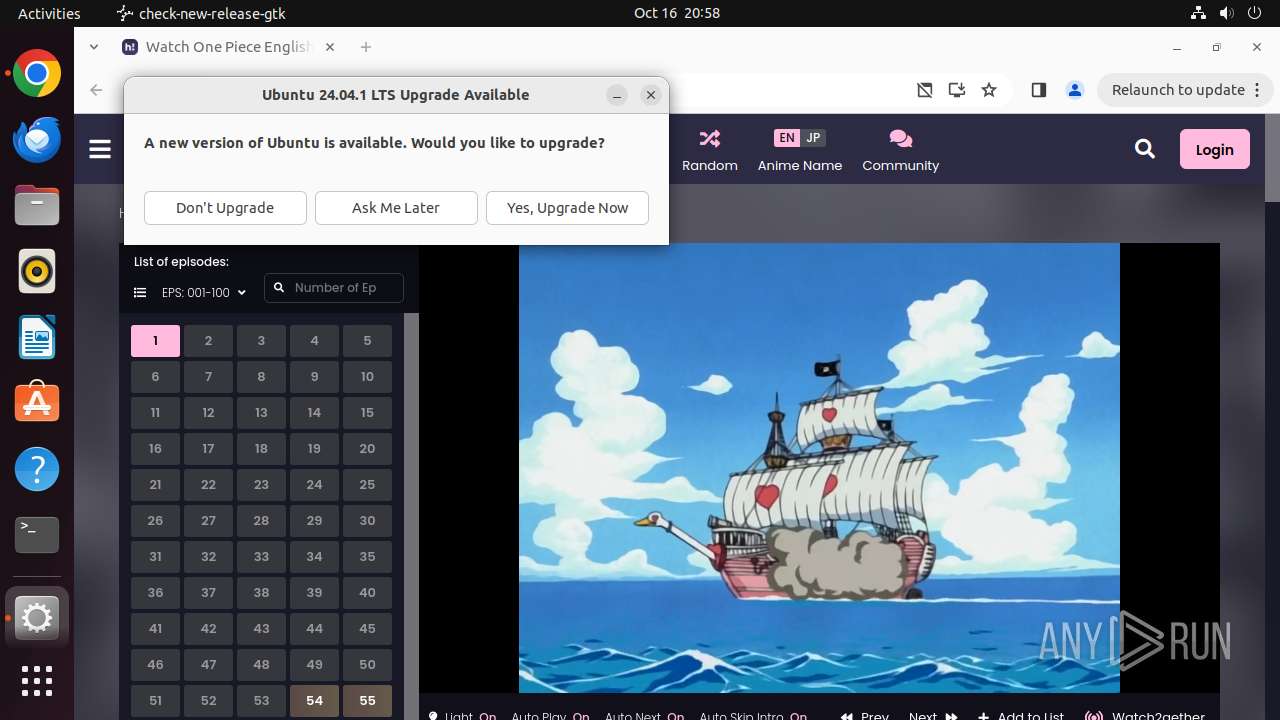The width and height of the screenshot is (1280, 720).
Task: Open Watch2gether option
Action: (x=1146, y=716)
